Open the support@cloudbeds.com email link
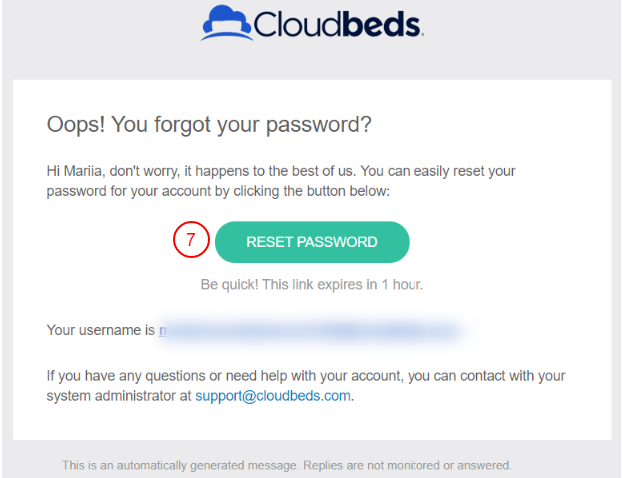 coord(274,395)
